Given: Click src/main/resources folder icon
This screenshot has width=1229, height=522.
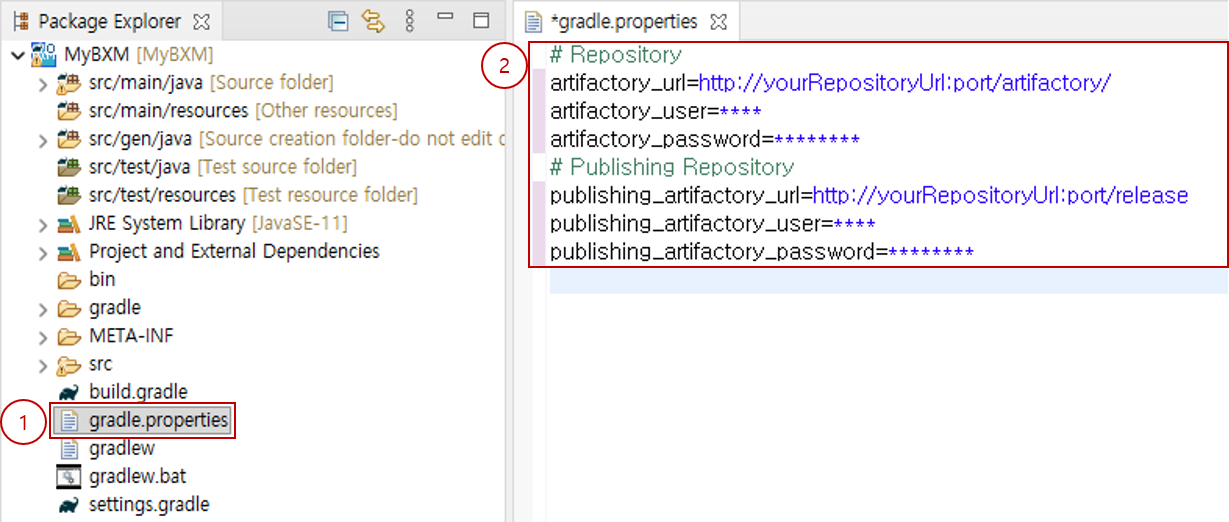Looking at the screenshot, I should click(x=69, y=111).
